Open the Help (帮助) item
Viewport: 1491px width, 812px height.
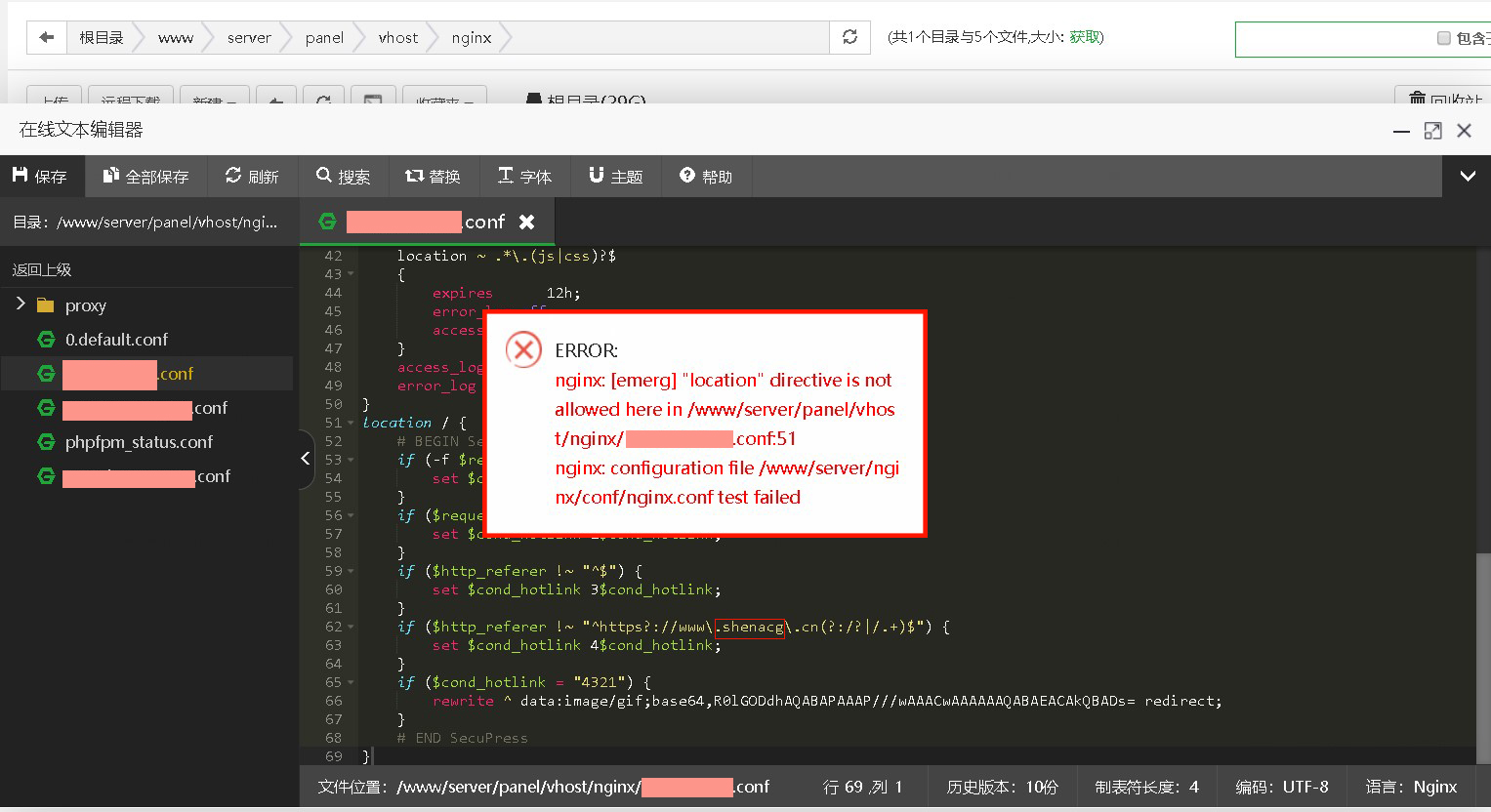tap(706, 176)
